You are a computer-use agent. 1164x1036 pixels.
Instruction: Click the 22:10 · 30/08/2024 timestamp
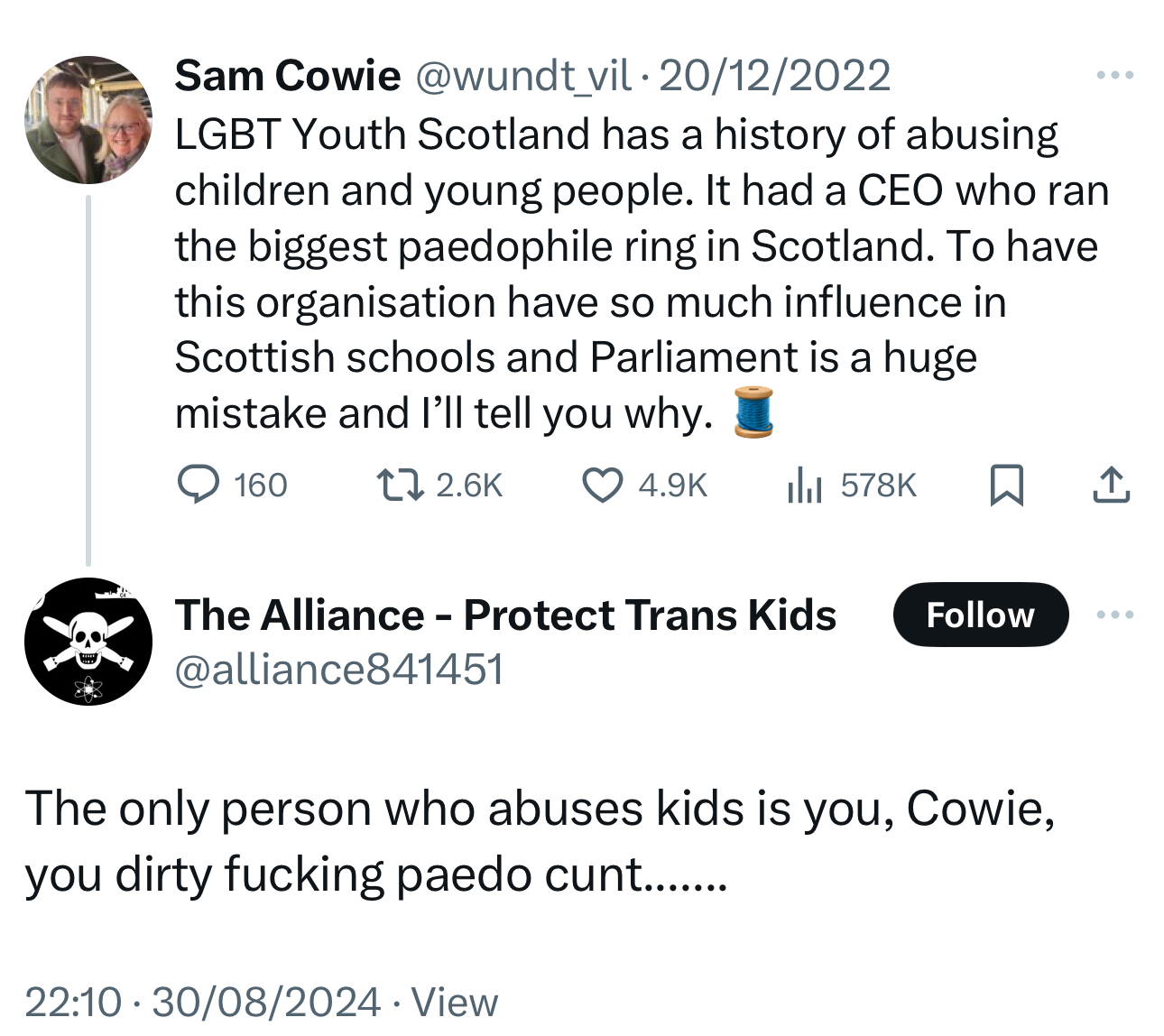(x=203, y=1002)
